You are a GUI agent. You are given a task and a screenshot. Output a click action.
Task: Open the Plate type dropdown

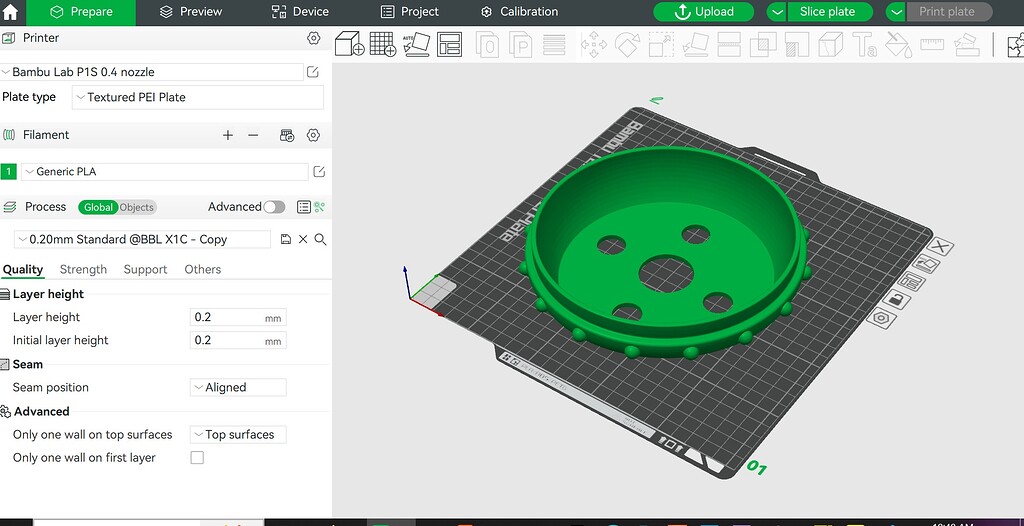198,97
